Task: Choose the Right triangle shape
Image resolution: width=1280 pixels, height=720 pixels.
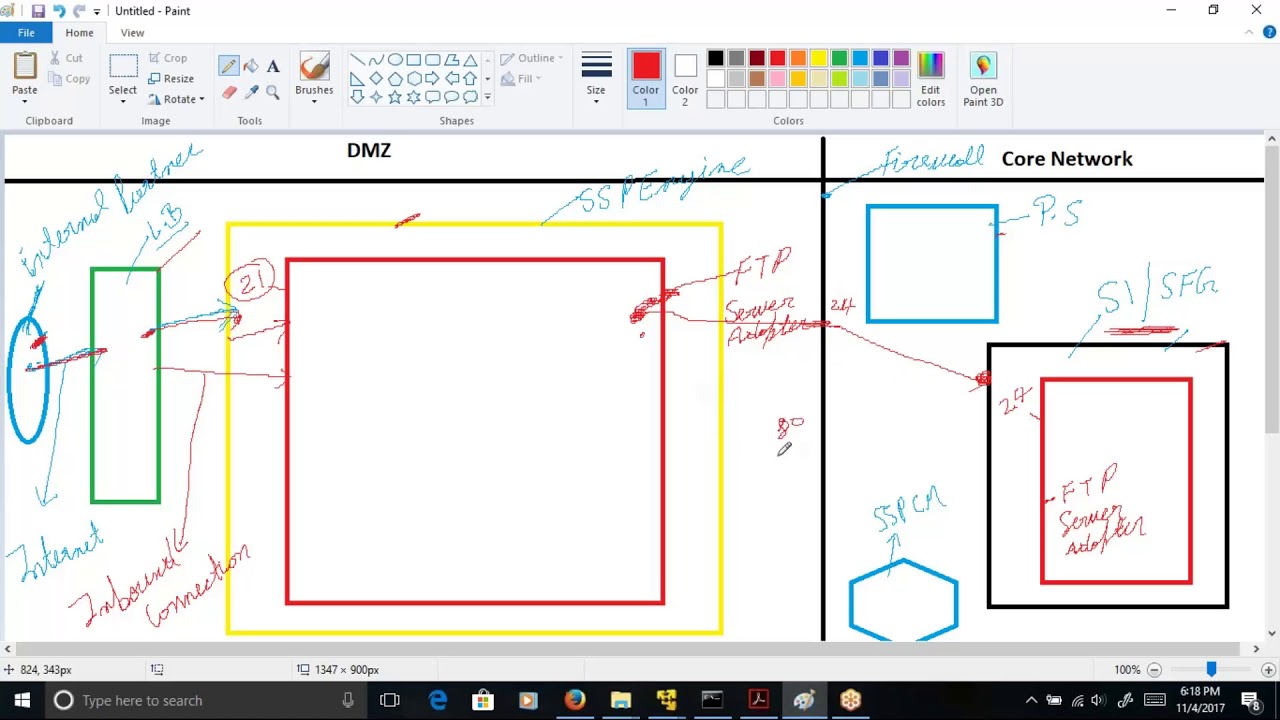Action: coord(357,78)
